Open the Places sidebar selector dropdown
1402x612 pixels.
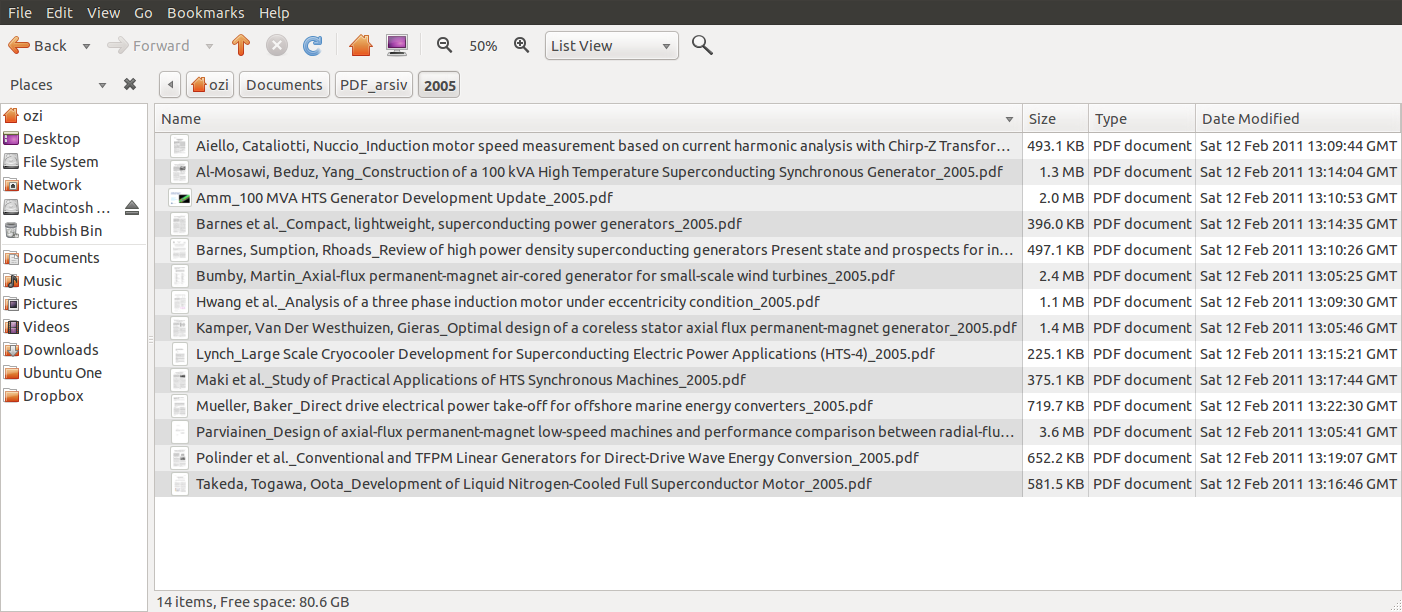coord(101,85)
